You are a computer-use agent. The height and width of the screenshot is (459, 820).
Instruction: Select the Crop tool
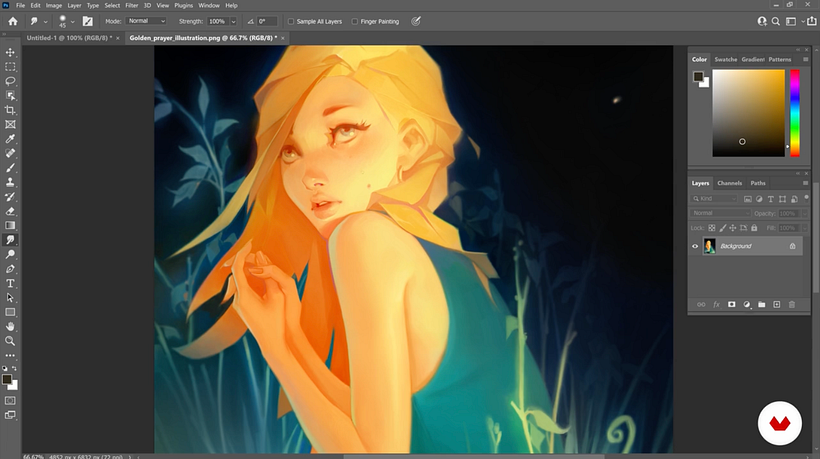11,110
